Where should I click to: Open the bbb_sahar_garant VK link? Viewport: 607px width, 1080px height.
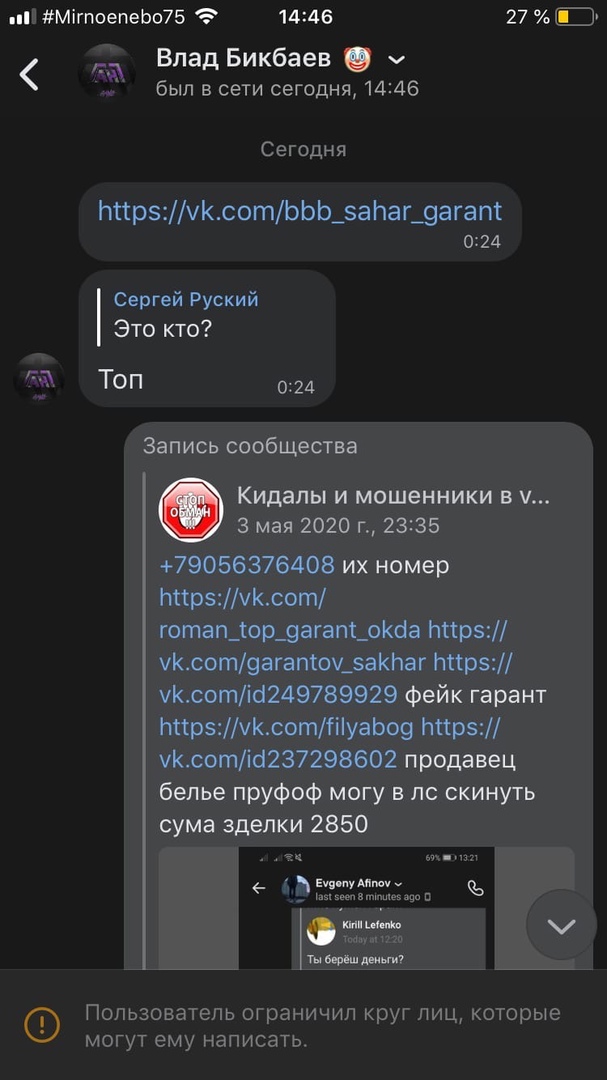click(x=299, y=211)
